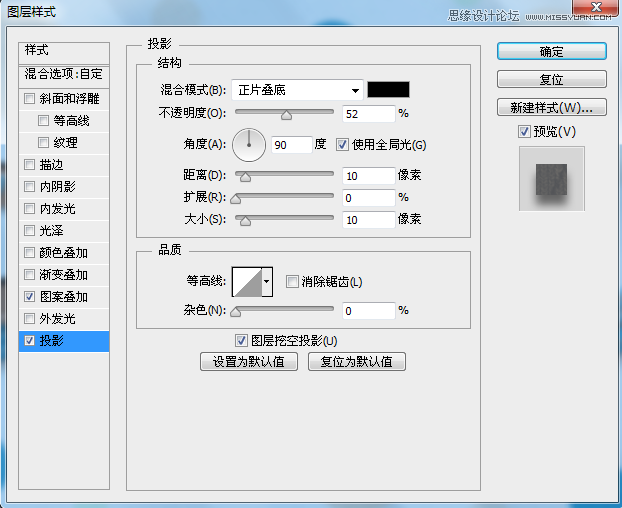Enable the 光泽 checkbox
Image resolution: width=622 pixels, height=508 pixels.
(x=29, y=230)
